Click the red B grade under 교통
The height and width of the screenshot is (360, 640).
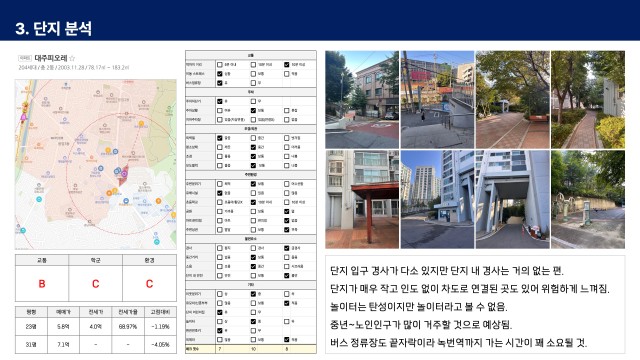[x=42, y=284]
